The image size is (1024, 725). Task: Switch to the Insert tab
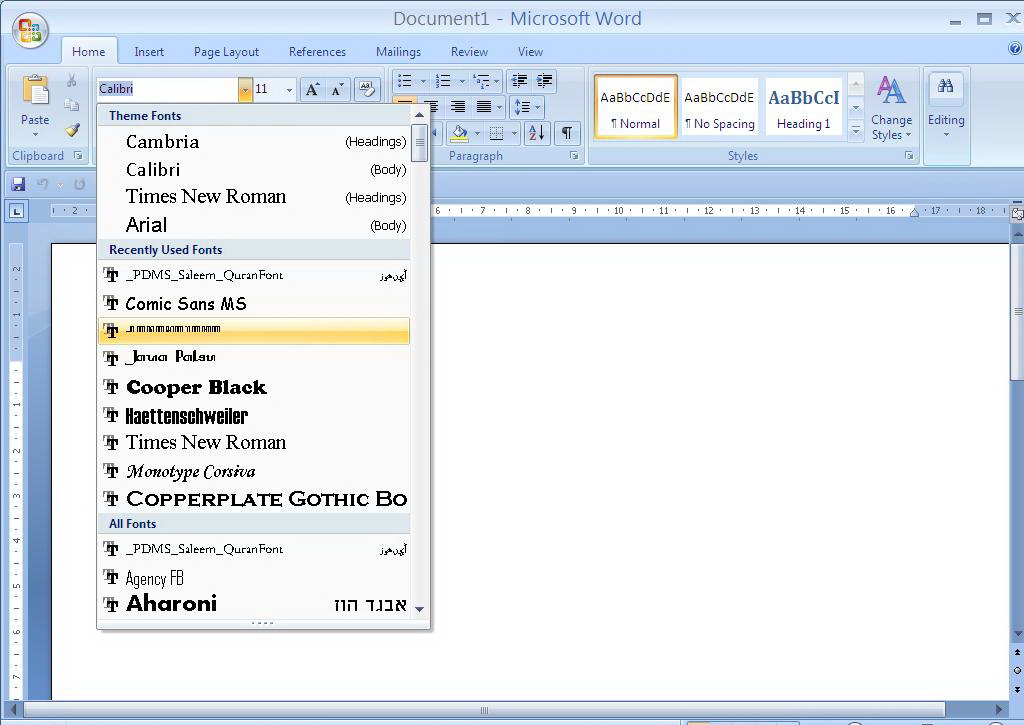tap(149, 52)
